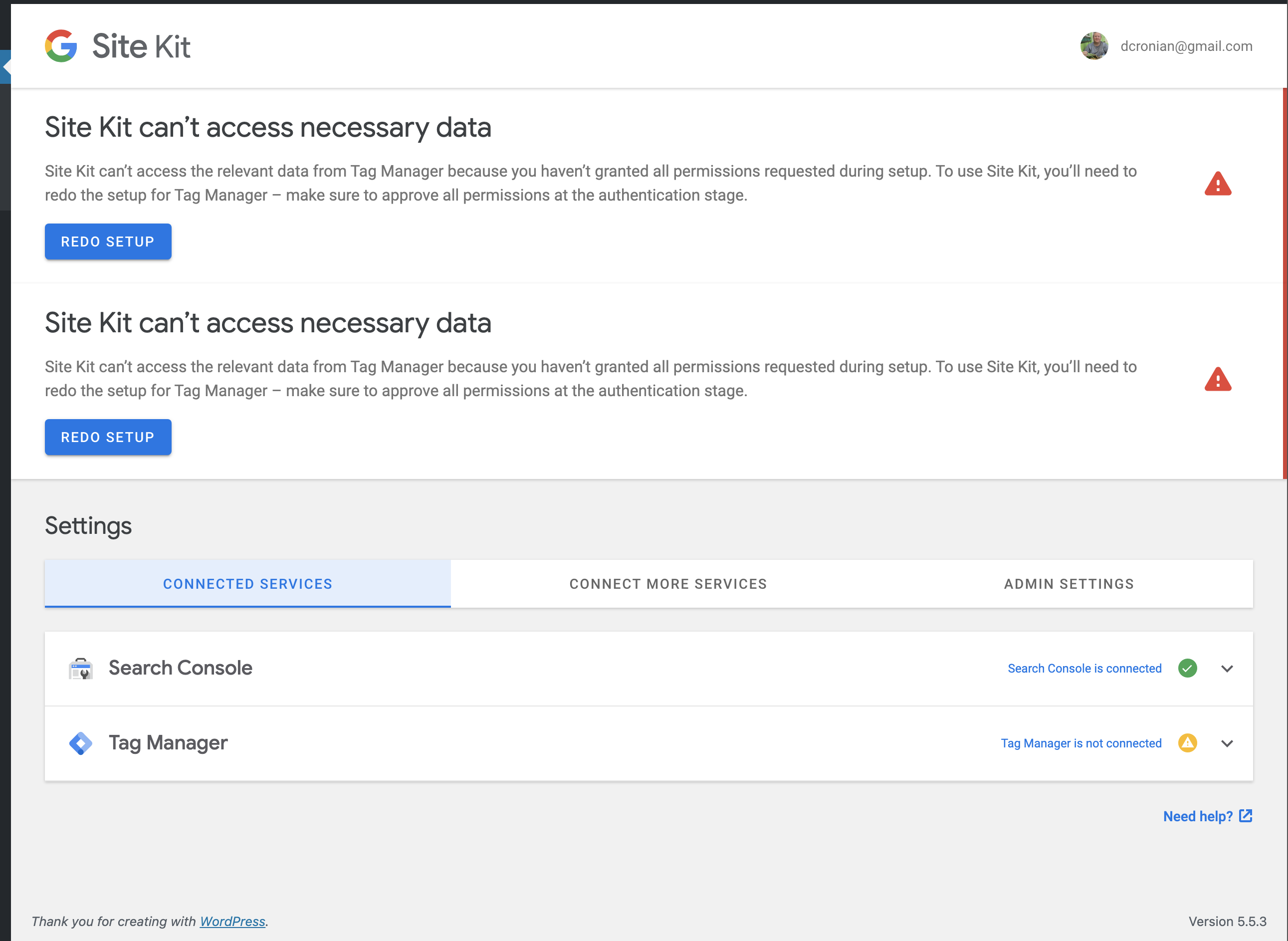Click 'Search Console is connected' status text

[1084, 668]
